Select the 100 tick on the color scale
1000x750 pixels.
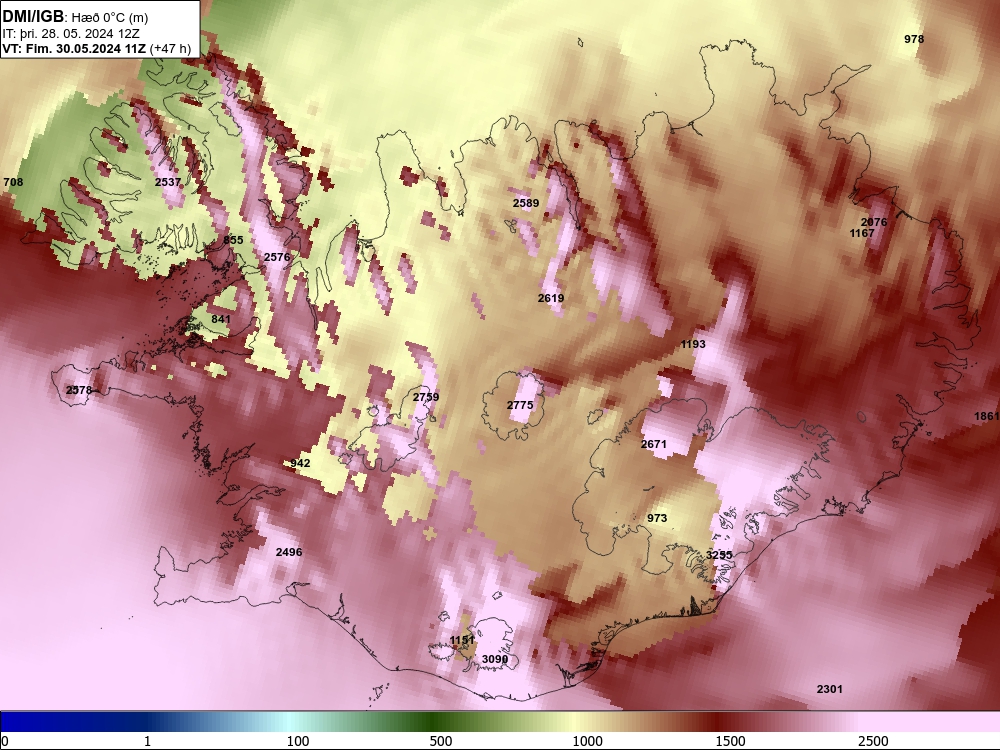298,740
